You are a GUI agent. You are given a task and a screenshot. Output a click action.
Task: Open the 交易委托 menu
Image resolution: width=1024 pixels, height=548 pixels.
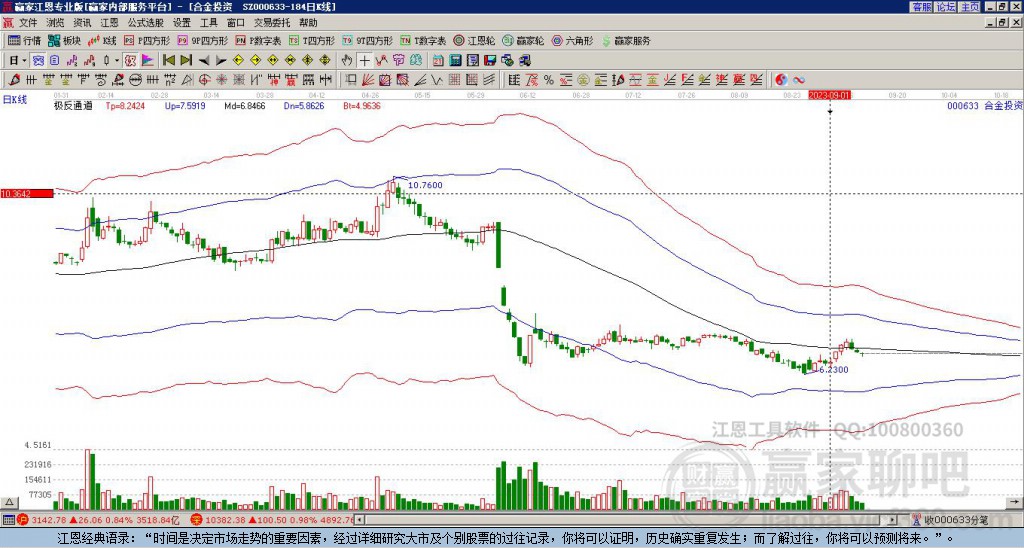[272, 23]
